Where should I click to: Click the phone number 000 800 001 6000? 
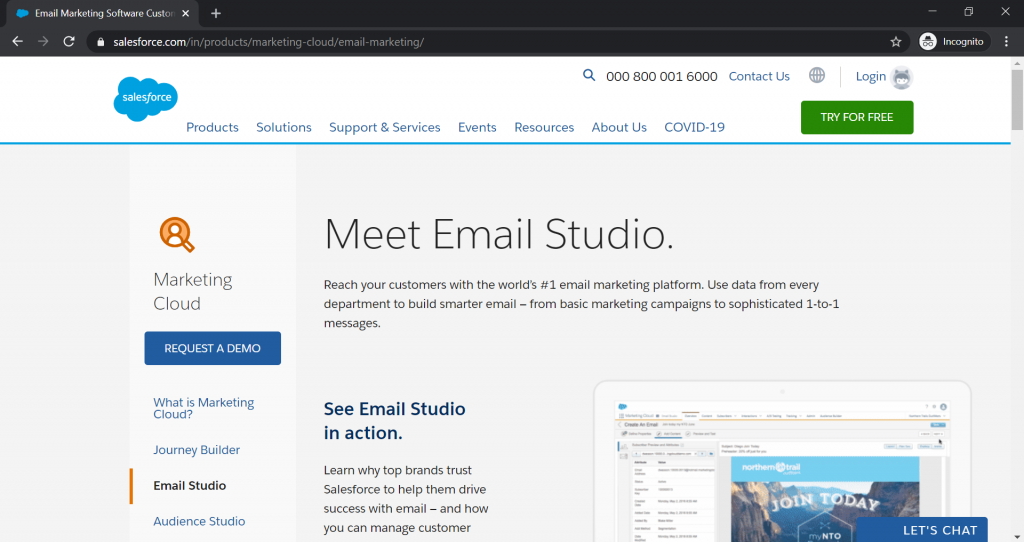(662, 76)
